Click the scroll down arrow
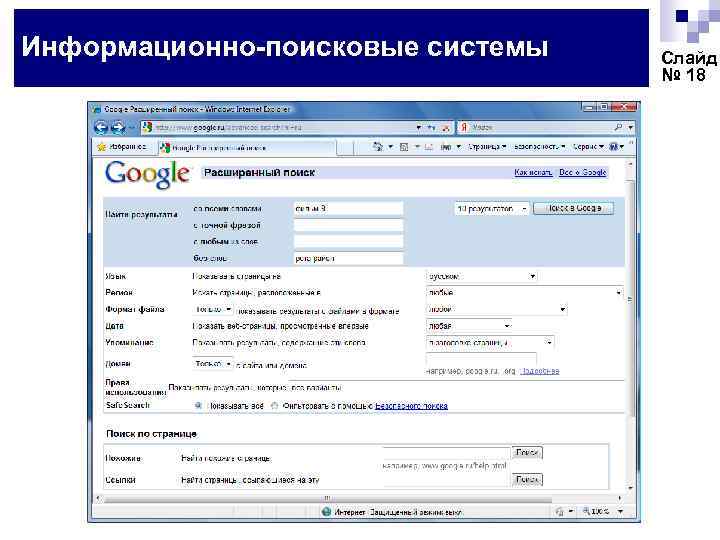This screenshot has width=720, height=540. click(630, 489)
